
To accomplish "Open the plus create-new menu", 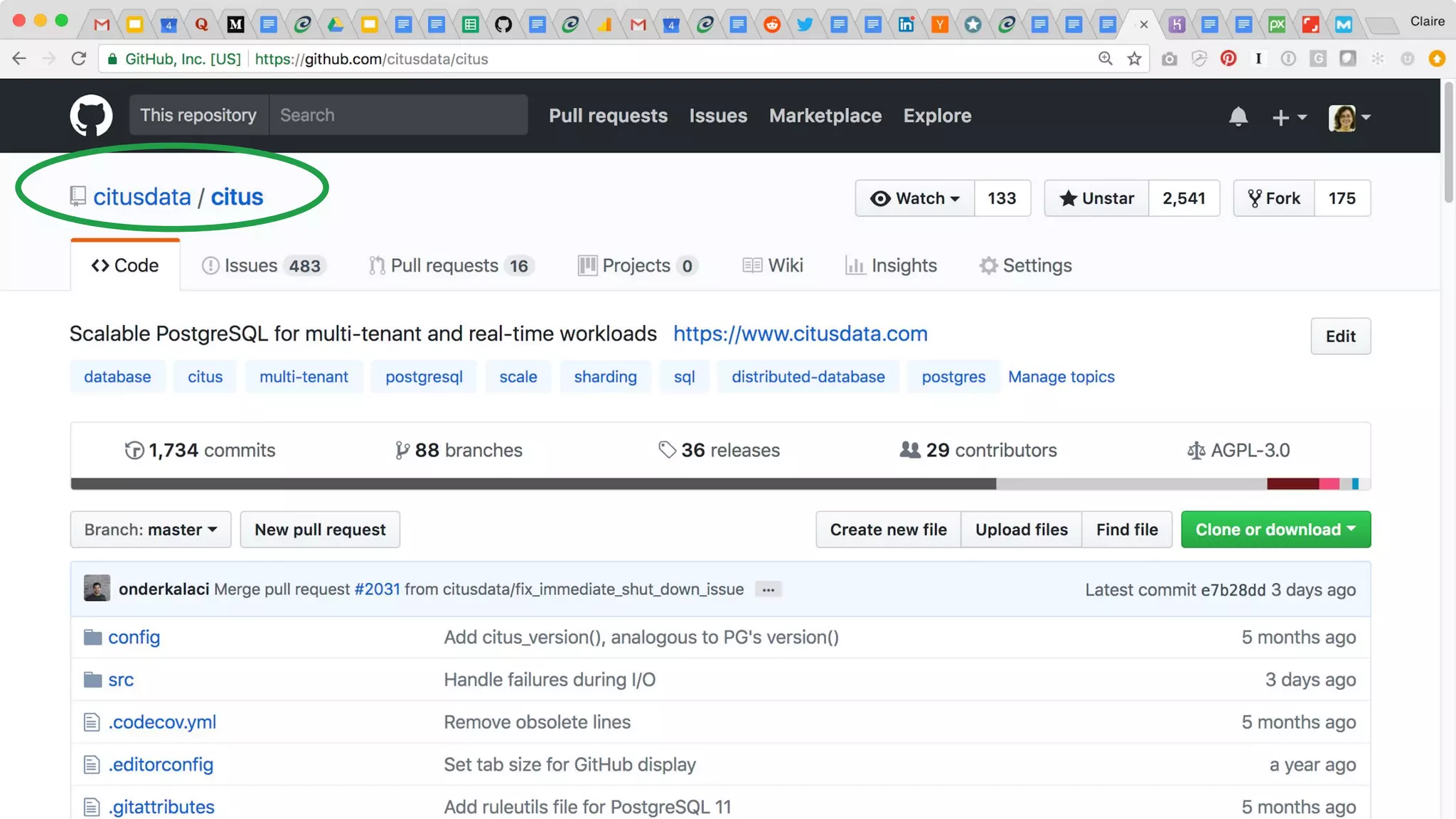I will click(1288, 117).
